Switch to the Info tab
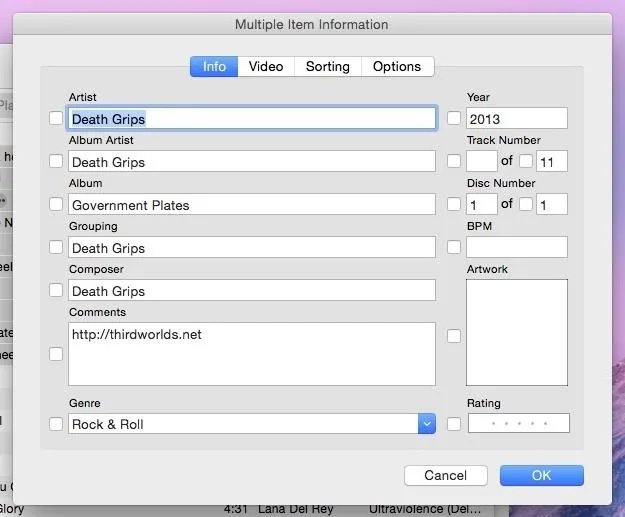 214,66
